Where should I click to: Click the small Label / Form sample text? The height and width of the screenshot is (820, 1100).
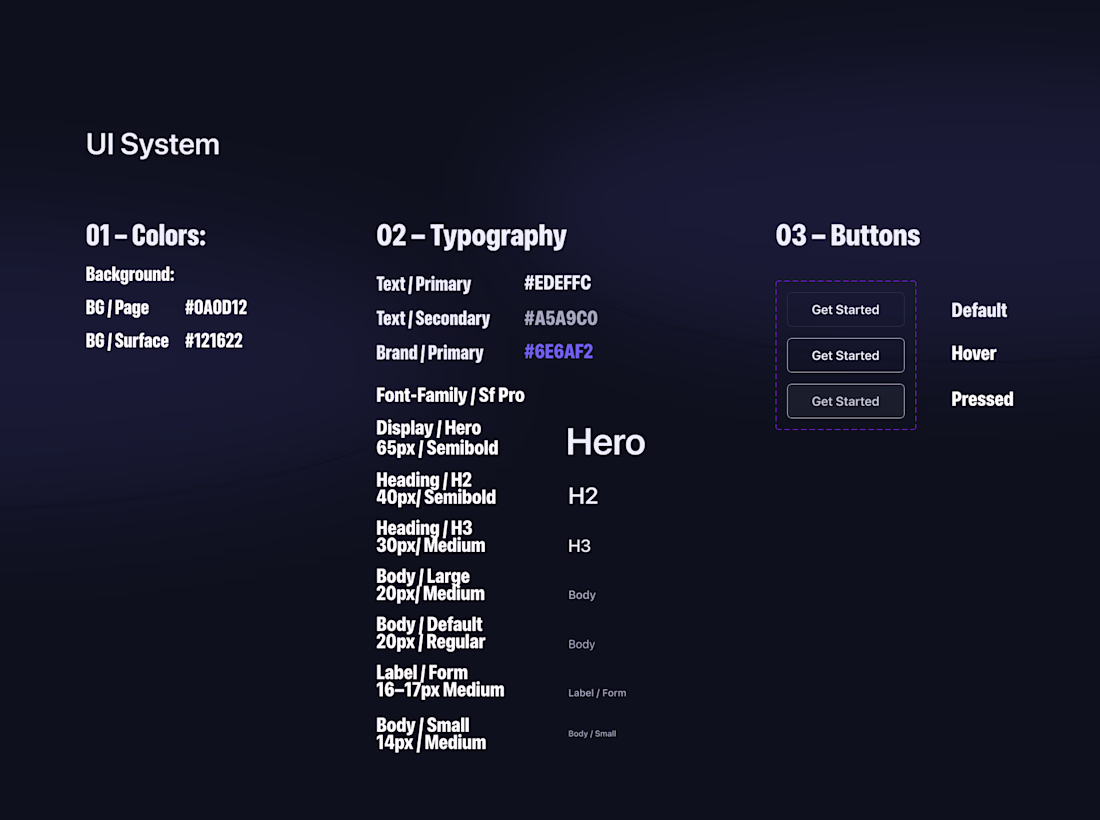597,693
